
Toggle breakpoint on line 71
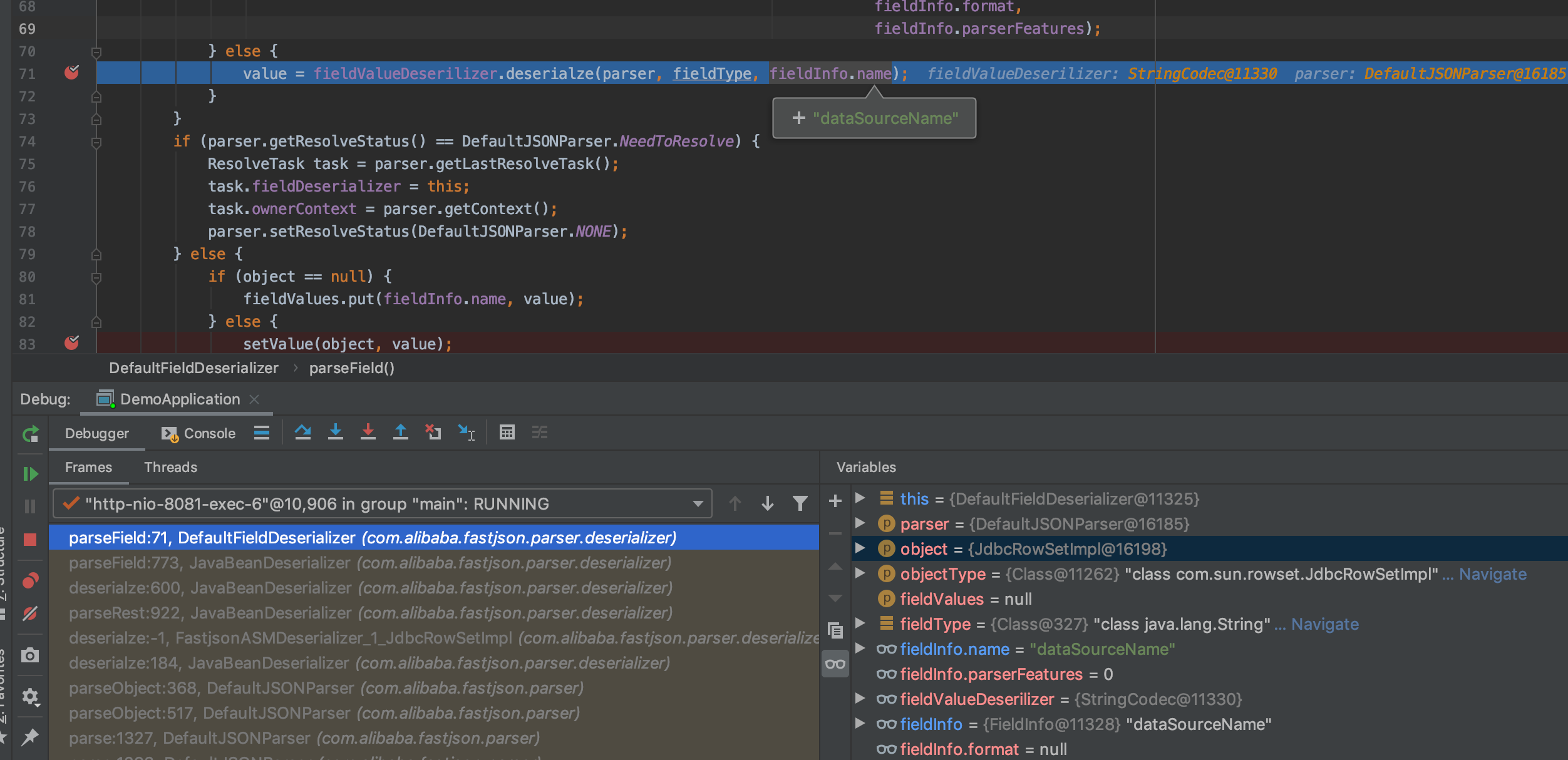72,73
